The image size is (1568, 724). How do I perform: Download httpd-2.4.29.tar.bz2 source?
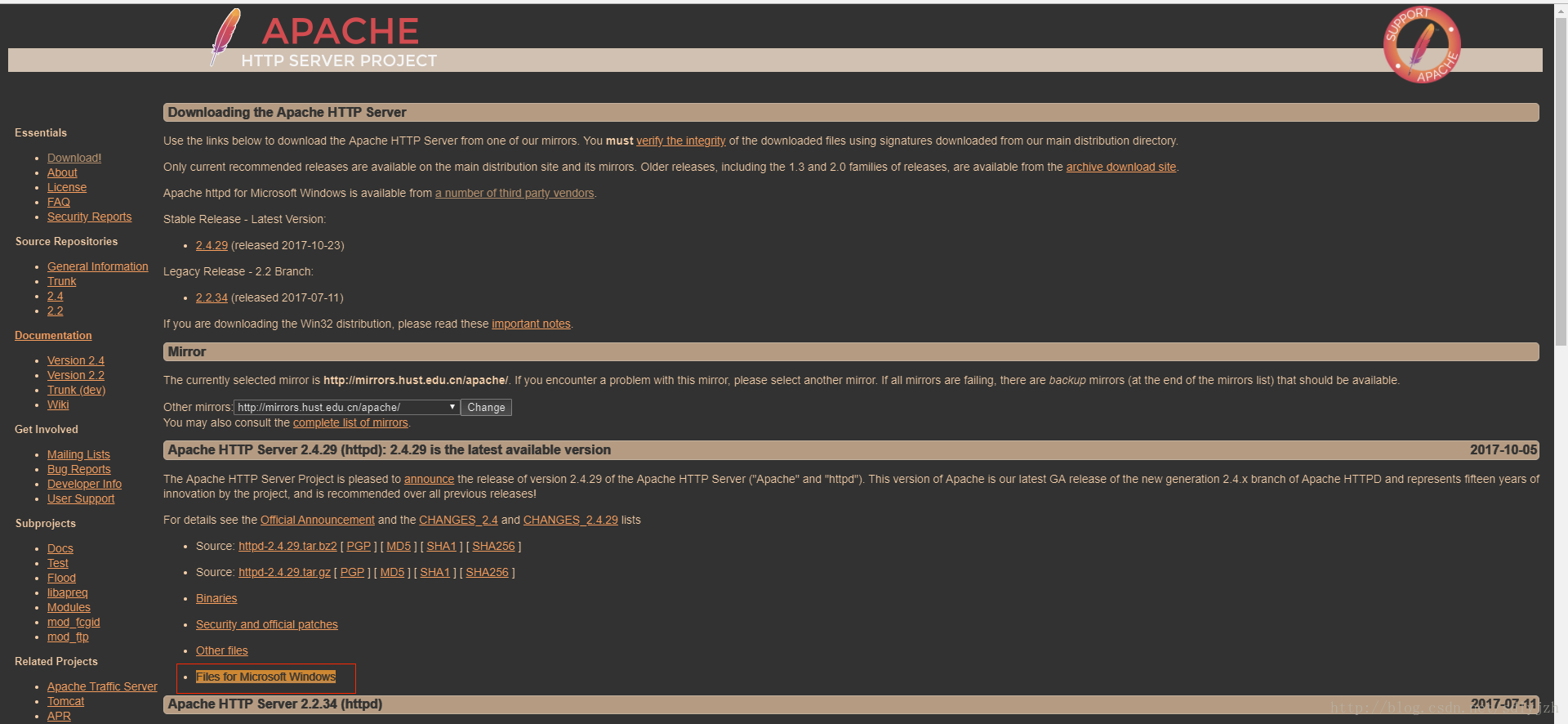point(287,546)
